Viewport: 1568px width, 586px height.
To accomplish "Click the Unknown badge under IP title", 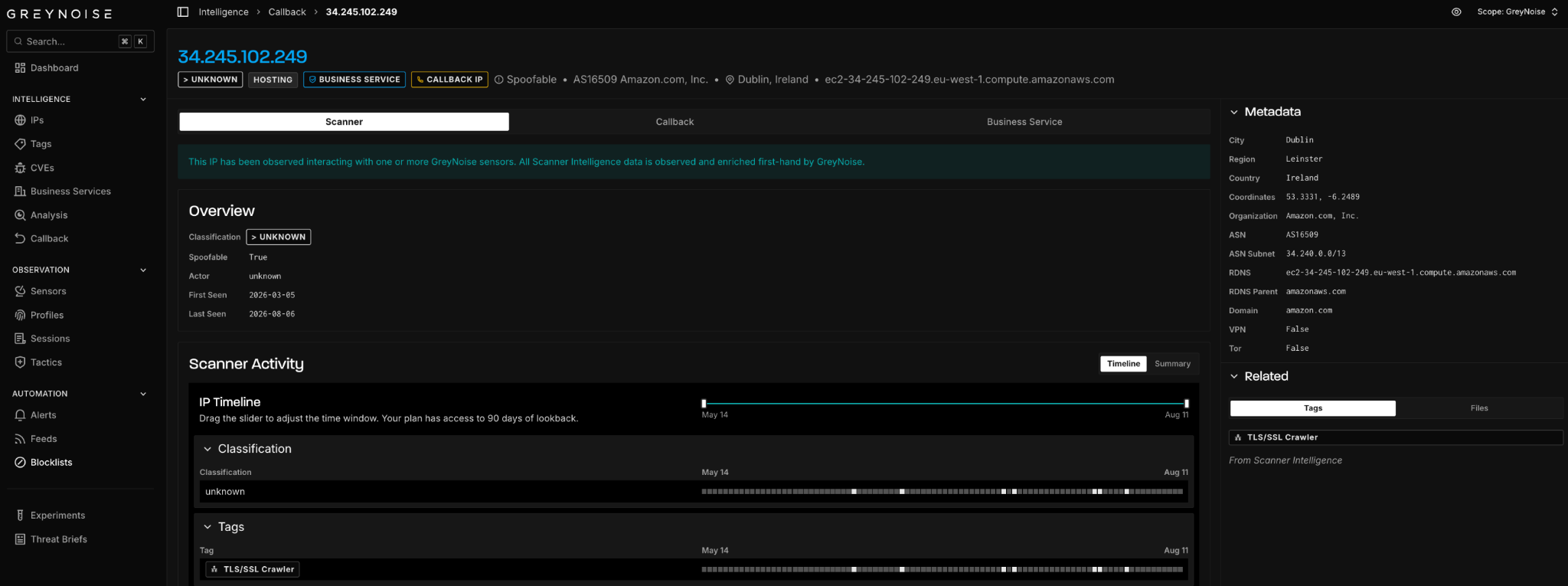I will (211, 80).
